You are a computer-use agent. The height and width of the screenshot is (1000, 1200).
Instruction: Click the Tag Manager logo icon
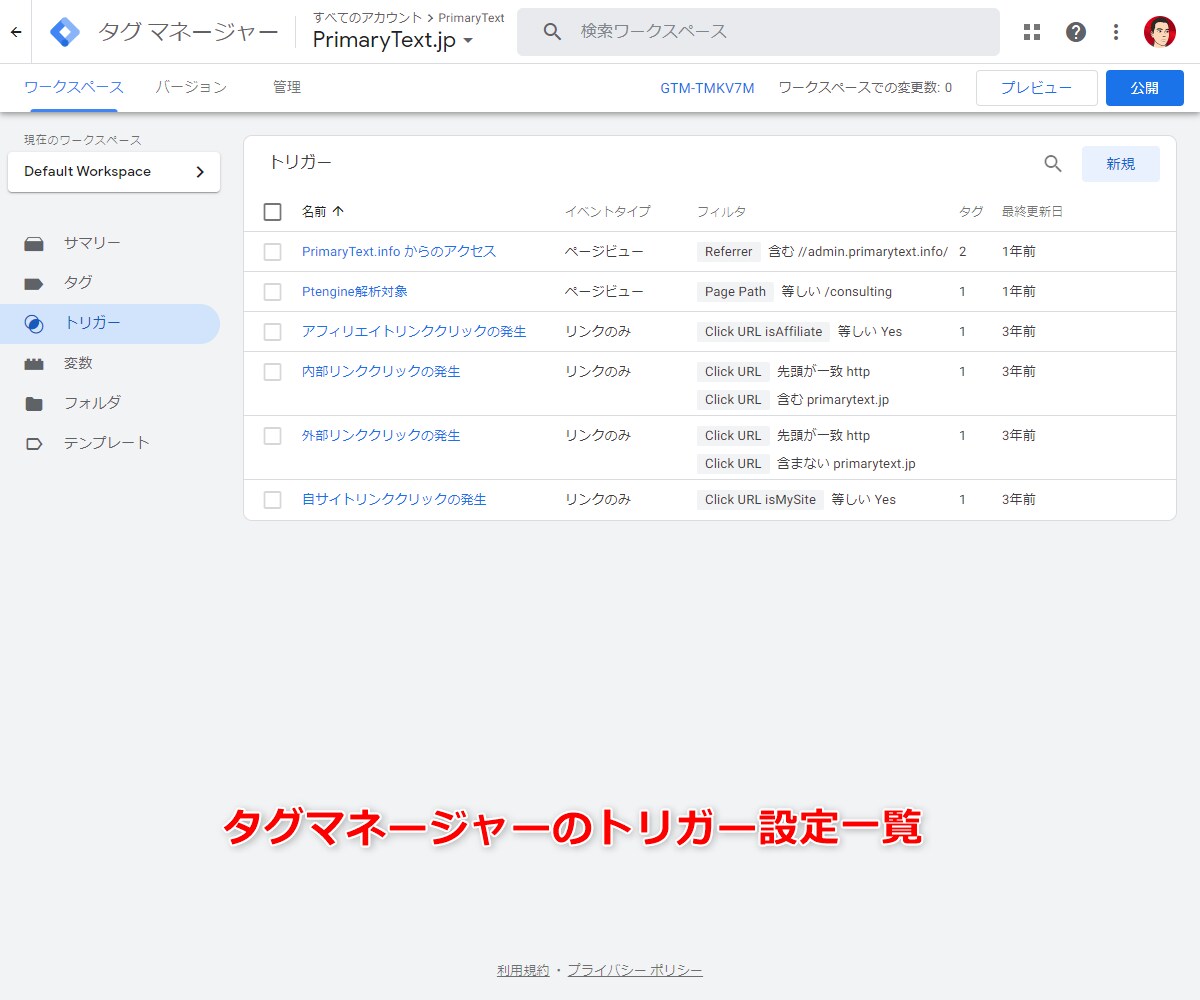pos(65,32)
